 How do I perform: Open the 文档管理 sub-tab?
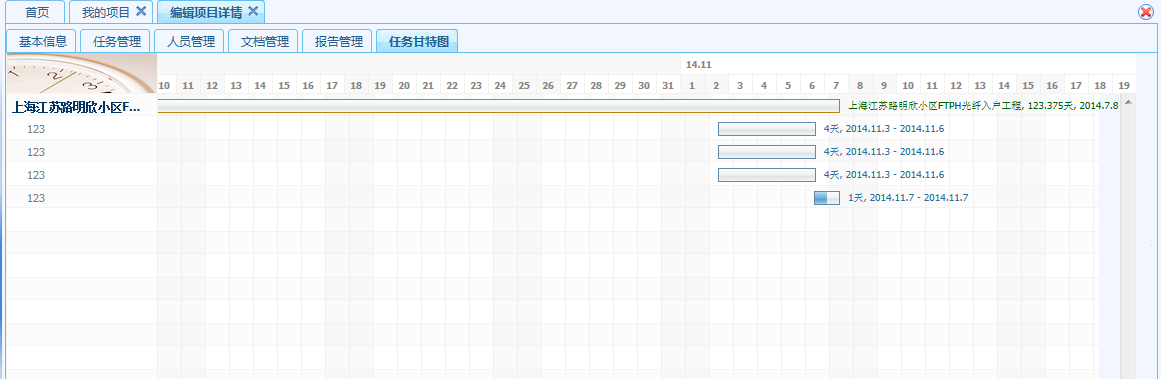(264, 41)
